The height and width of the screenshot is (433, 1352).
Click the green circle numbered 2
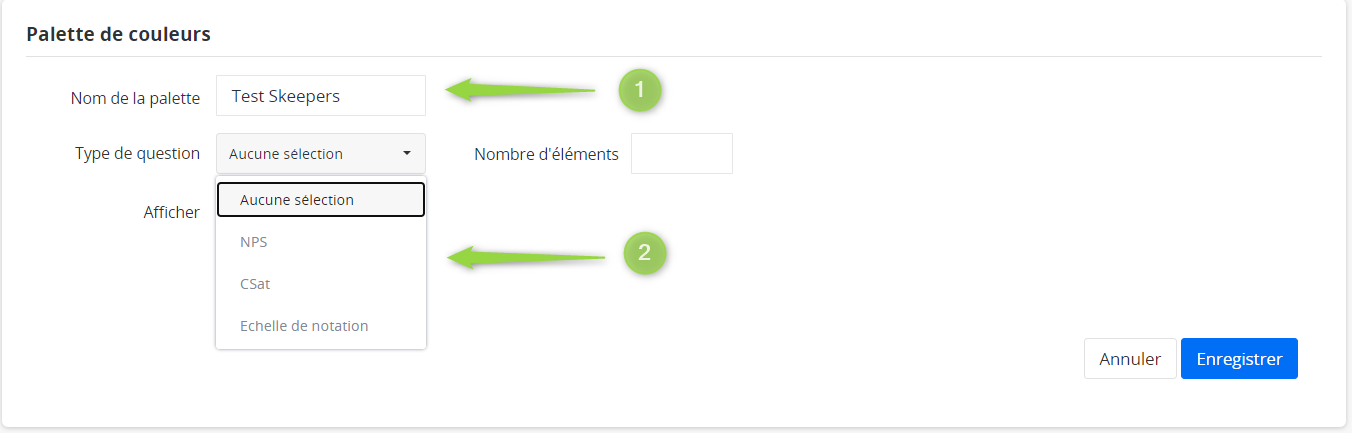point(645,252)
